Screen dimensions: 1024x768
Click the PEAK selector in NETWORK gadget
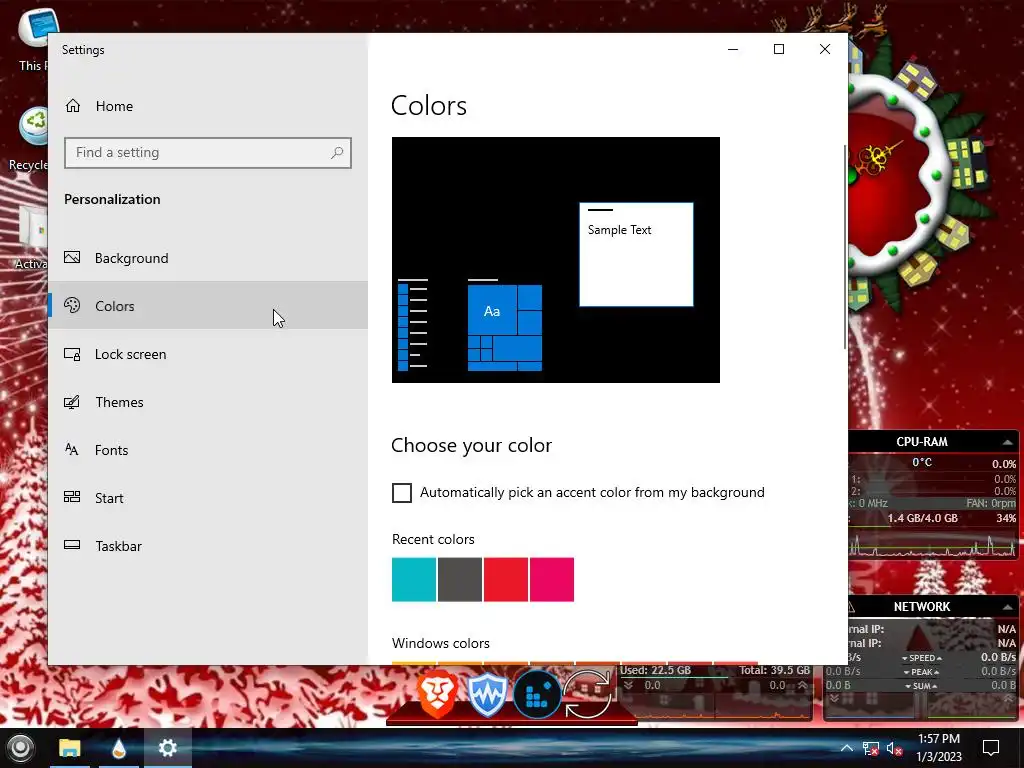[921, 672]
